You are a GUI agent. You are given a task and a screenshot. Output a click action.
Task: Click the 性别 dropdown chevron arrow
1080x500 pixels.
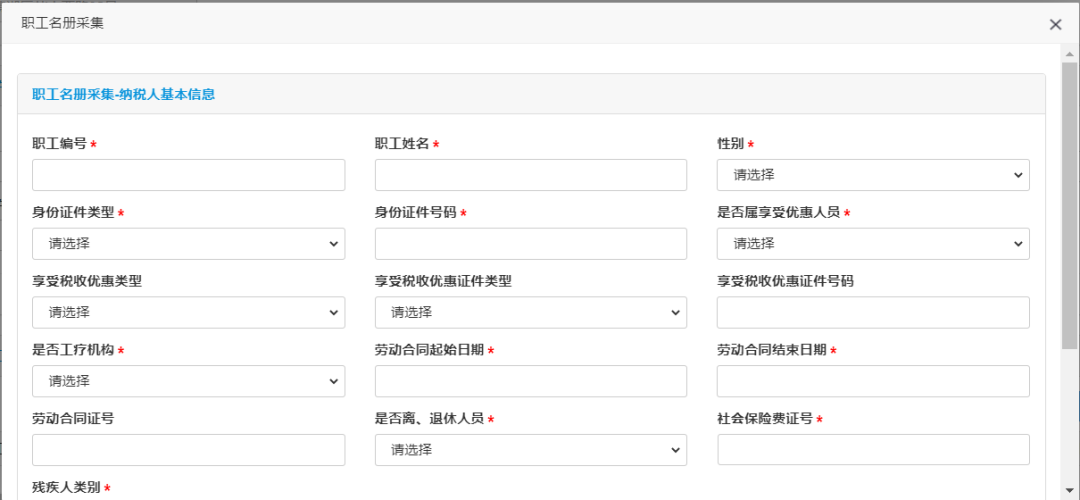(1018, 176)
